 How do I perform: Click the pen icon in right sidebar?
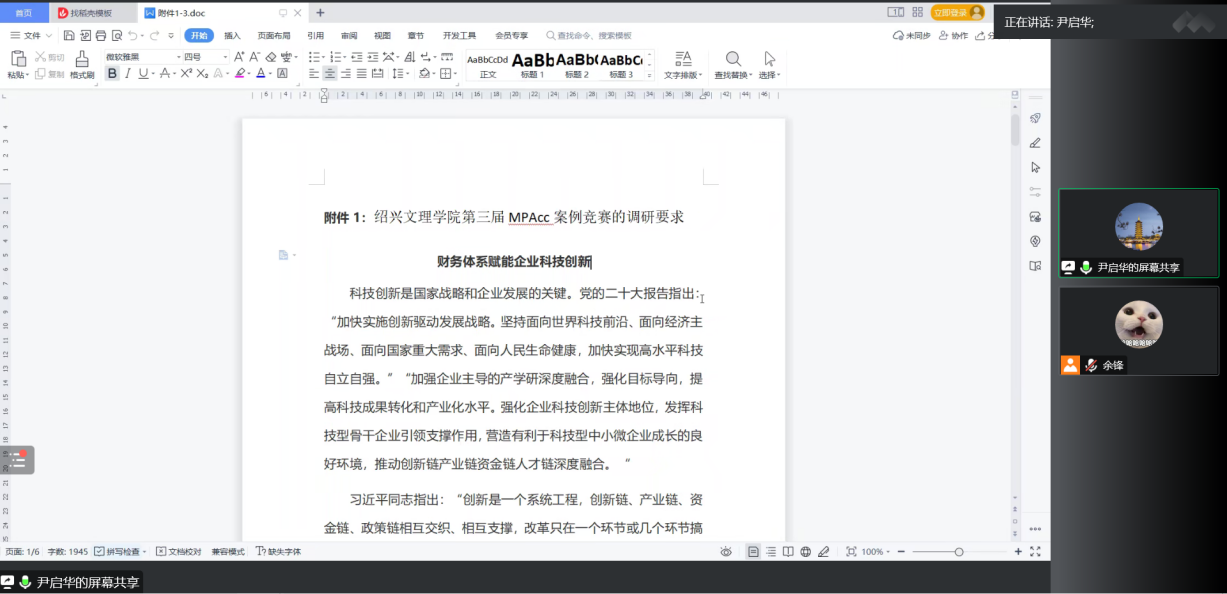point(1035,143)
